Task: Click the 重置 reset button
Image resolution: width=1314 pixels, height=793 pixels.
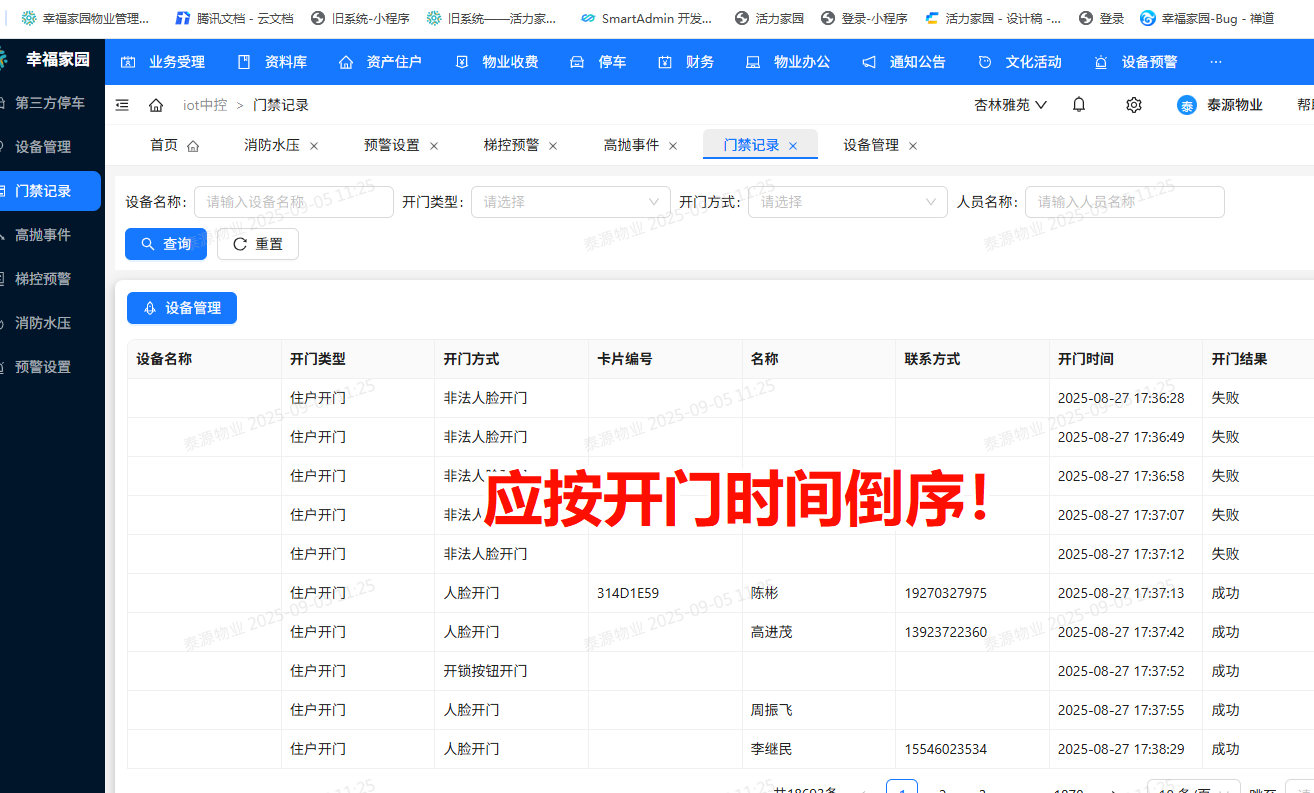Action: point(258,244)
